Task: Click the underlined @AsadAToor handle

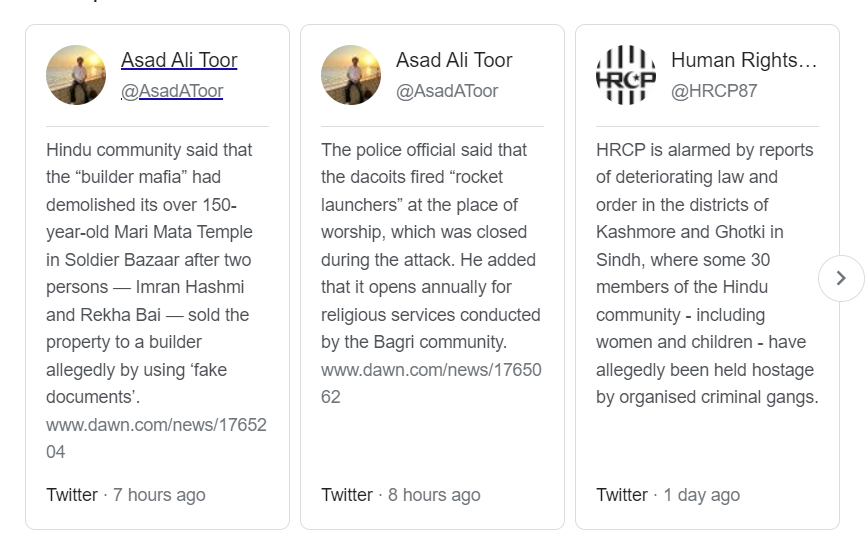Action: [x=172, y=91]
